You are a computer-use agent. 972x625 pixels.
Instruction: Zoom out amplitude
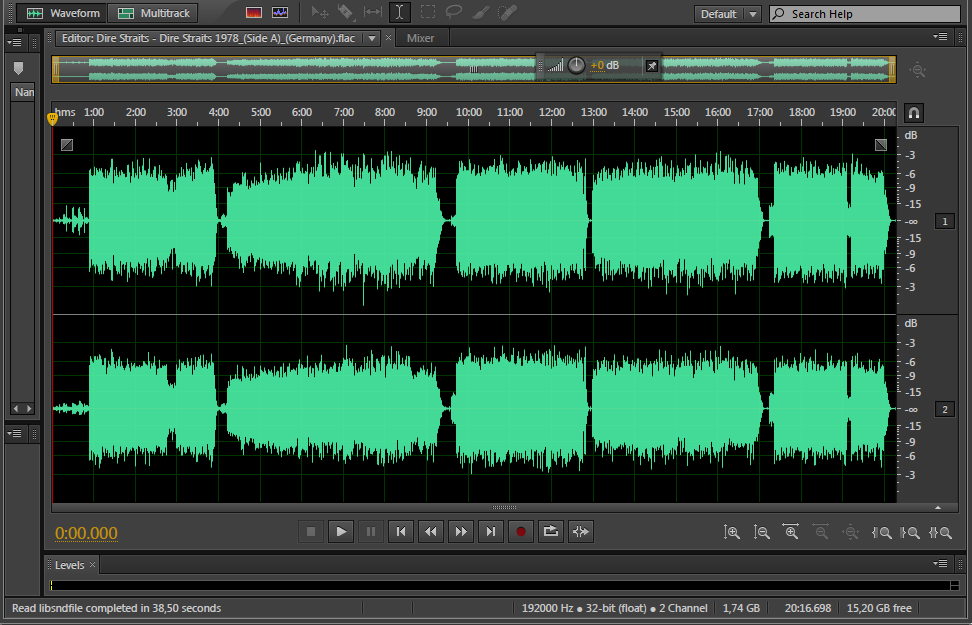tap(761, 532)
